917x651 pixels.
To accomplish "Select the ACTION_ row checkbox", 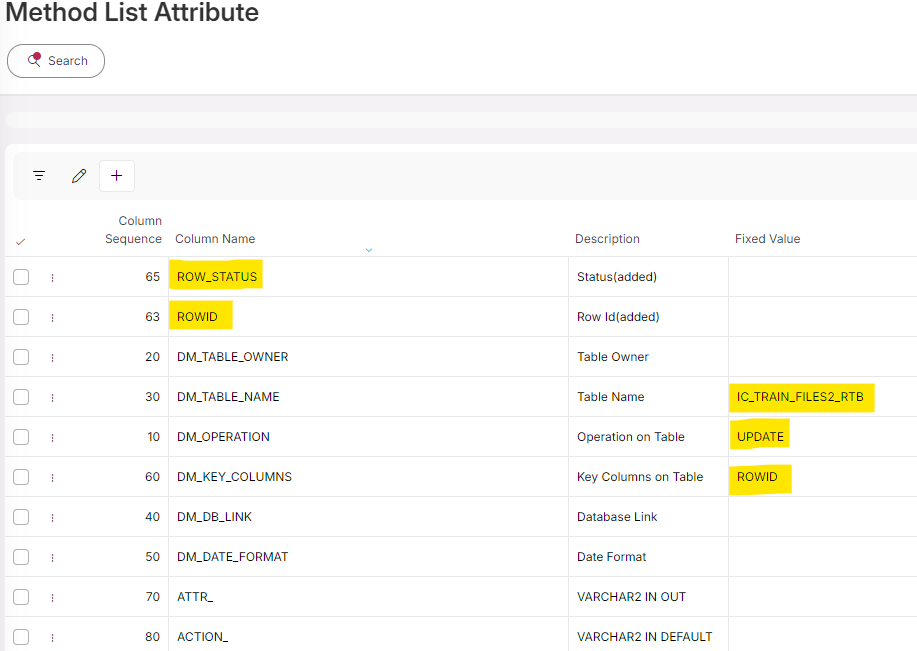I will click(21, 637).
